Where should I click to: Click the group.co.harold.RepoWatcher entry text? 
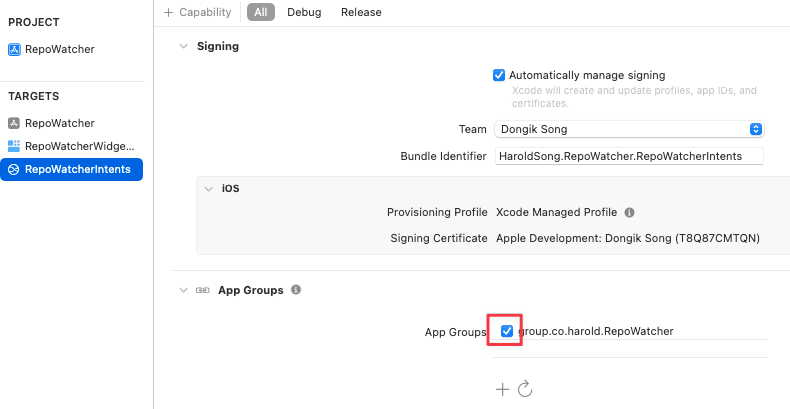pyautogui.click(x=596, y=331)
